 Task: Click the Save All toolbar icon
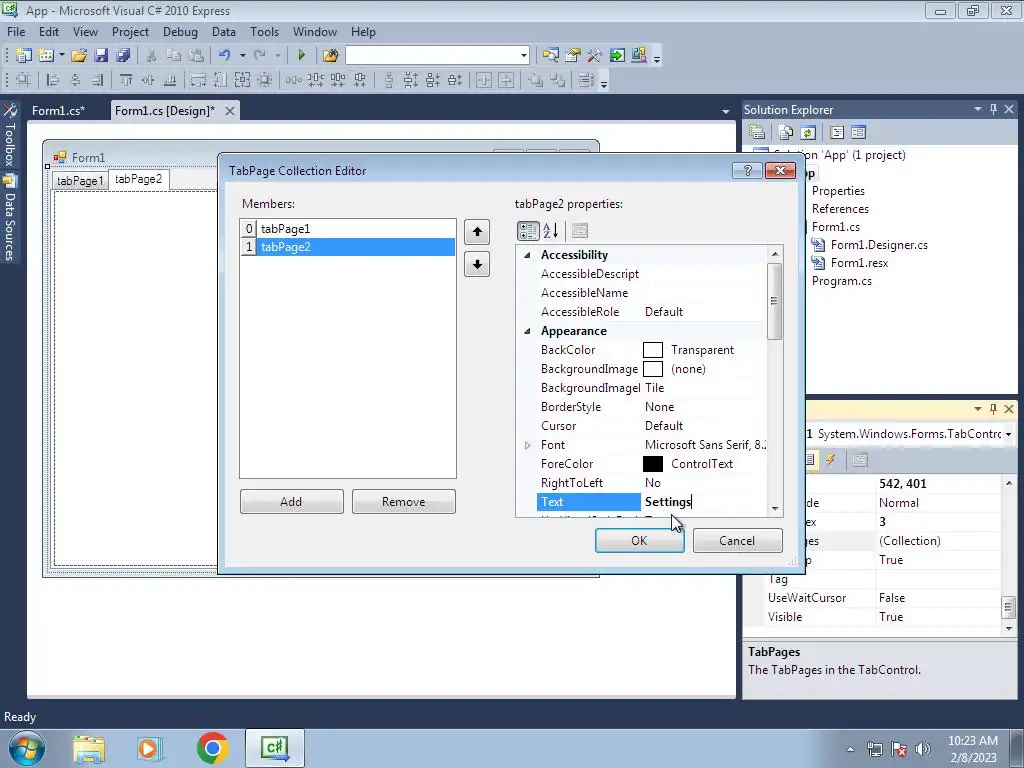coord(123,56)
